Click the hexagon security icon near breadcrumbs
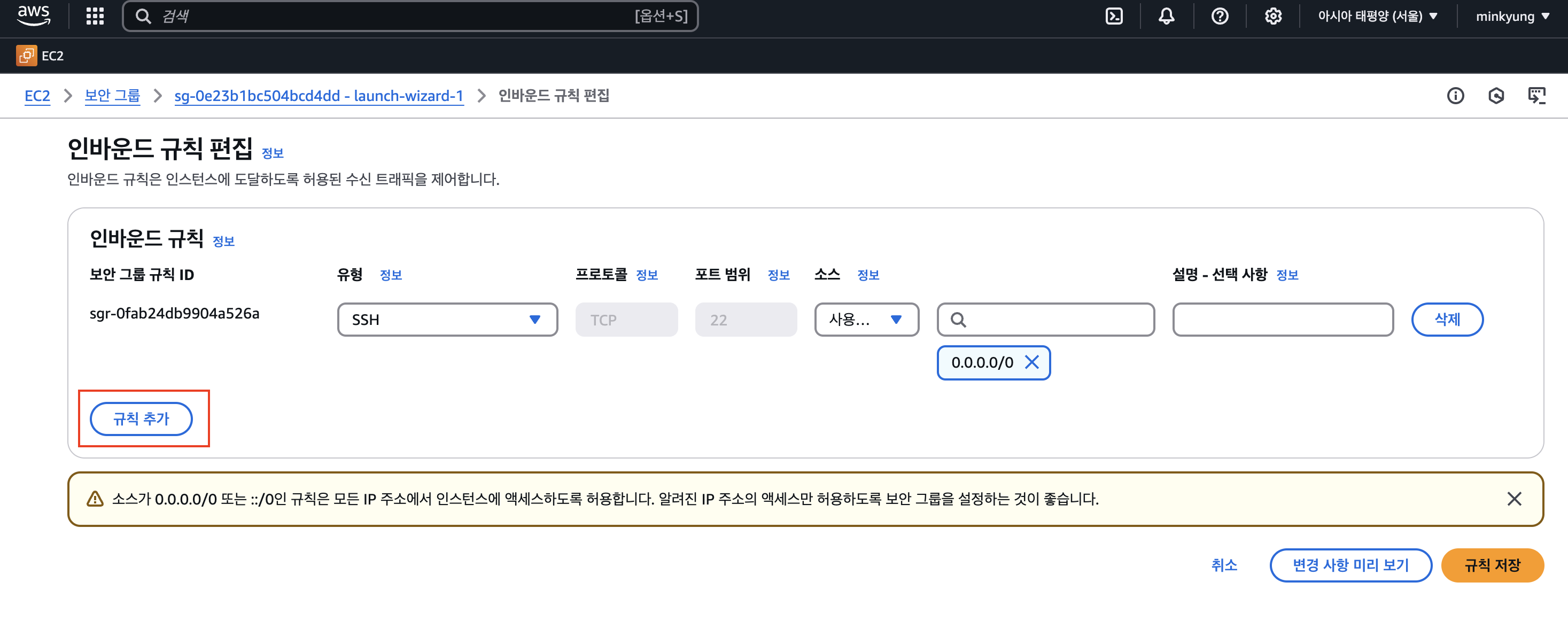Image resolution: width=1568 pixels, height=621 pixels. (x=1496, y=96)
